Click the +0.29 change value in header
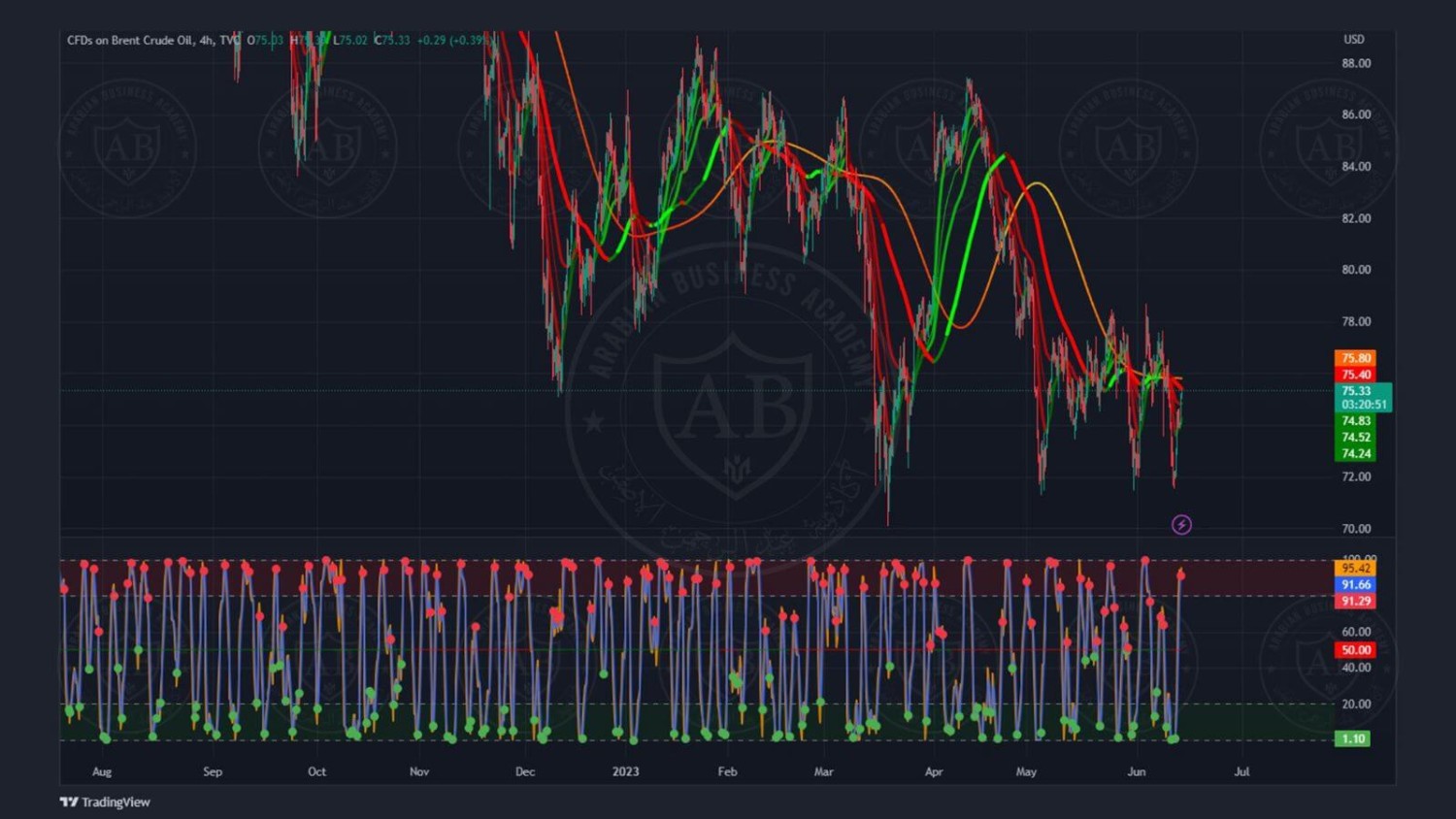 point(432,40)
